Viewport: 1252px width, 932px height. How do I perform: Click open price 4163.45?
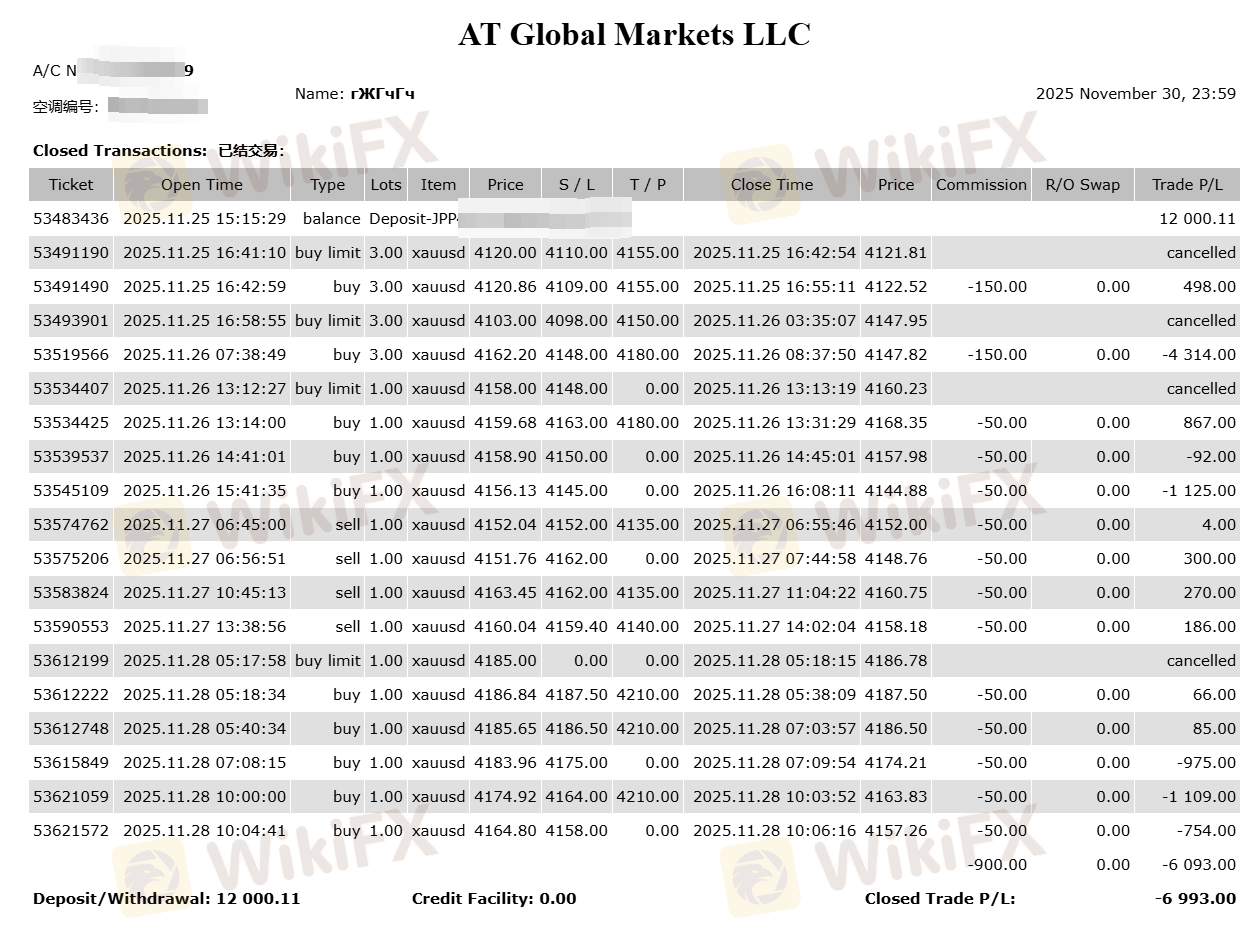505,592
